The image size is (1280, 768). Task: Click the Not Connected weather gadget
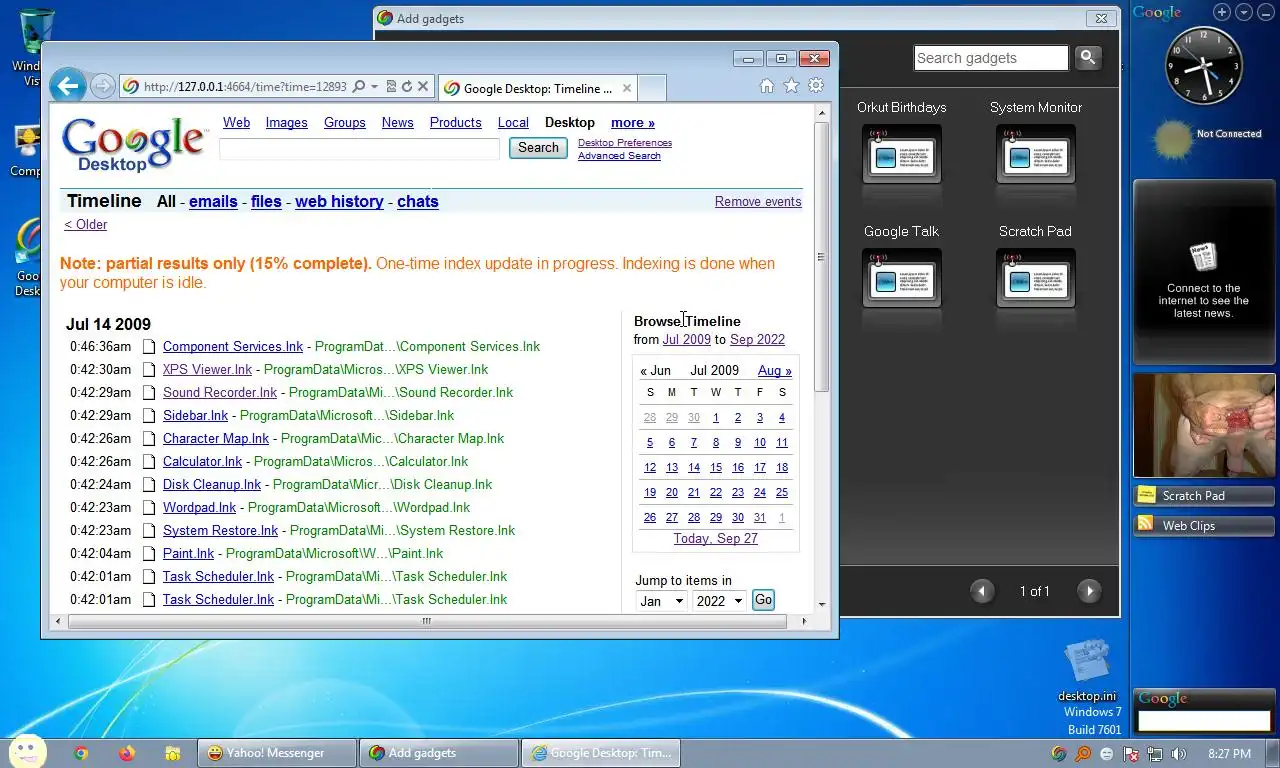1205,139
